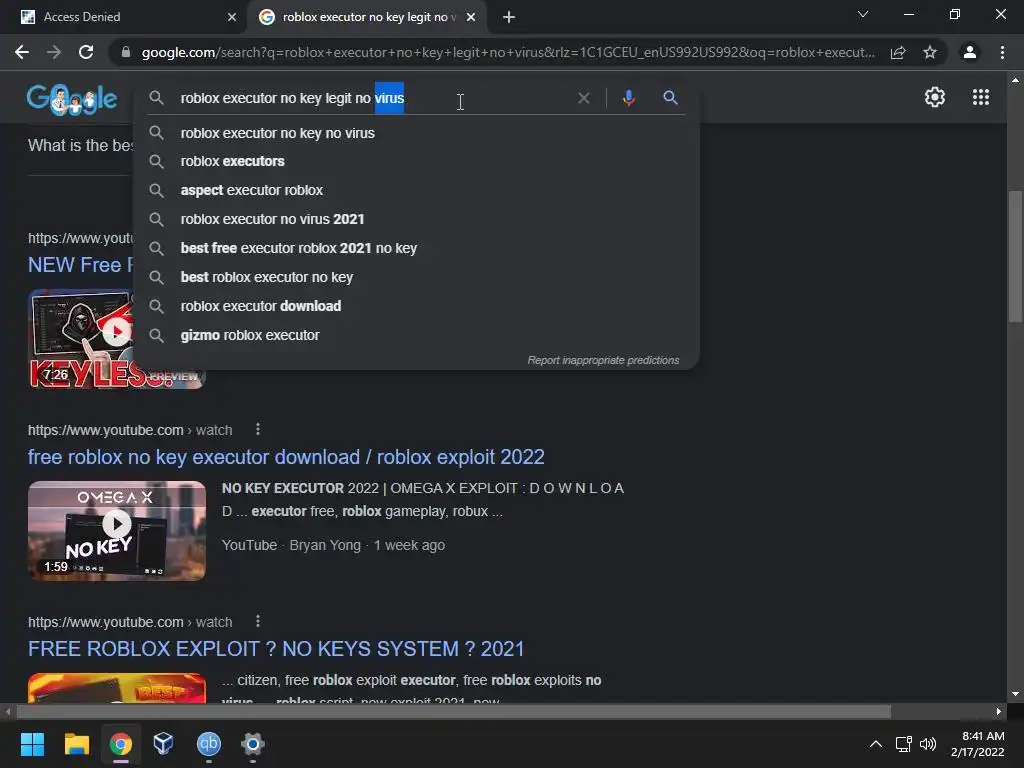Click 'Bryan Yong' channel name text
1024x768 pixels.
[x=325, y=545]
